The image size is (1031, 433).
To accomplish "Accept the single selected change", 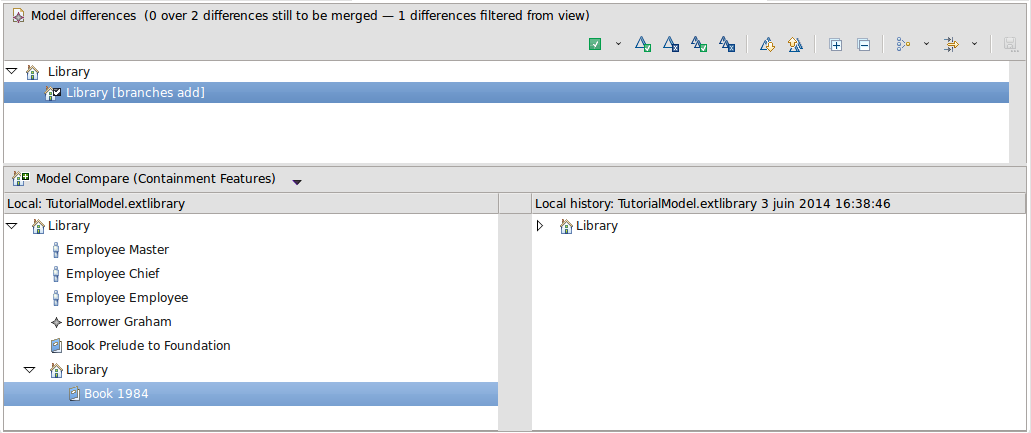I will pos(645,44).
